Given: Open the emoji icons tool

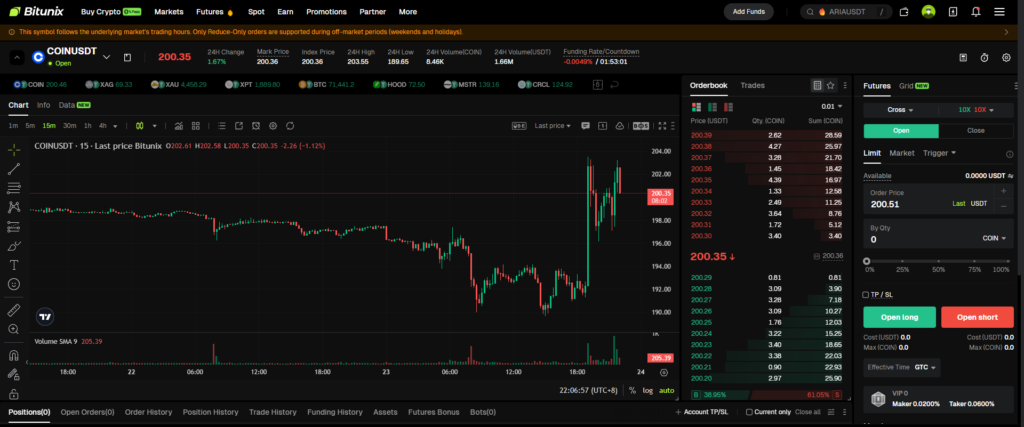Looking at the screenshot, I should tap(13, 284).
